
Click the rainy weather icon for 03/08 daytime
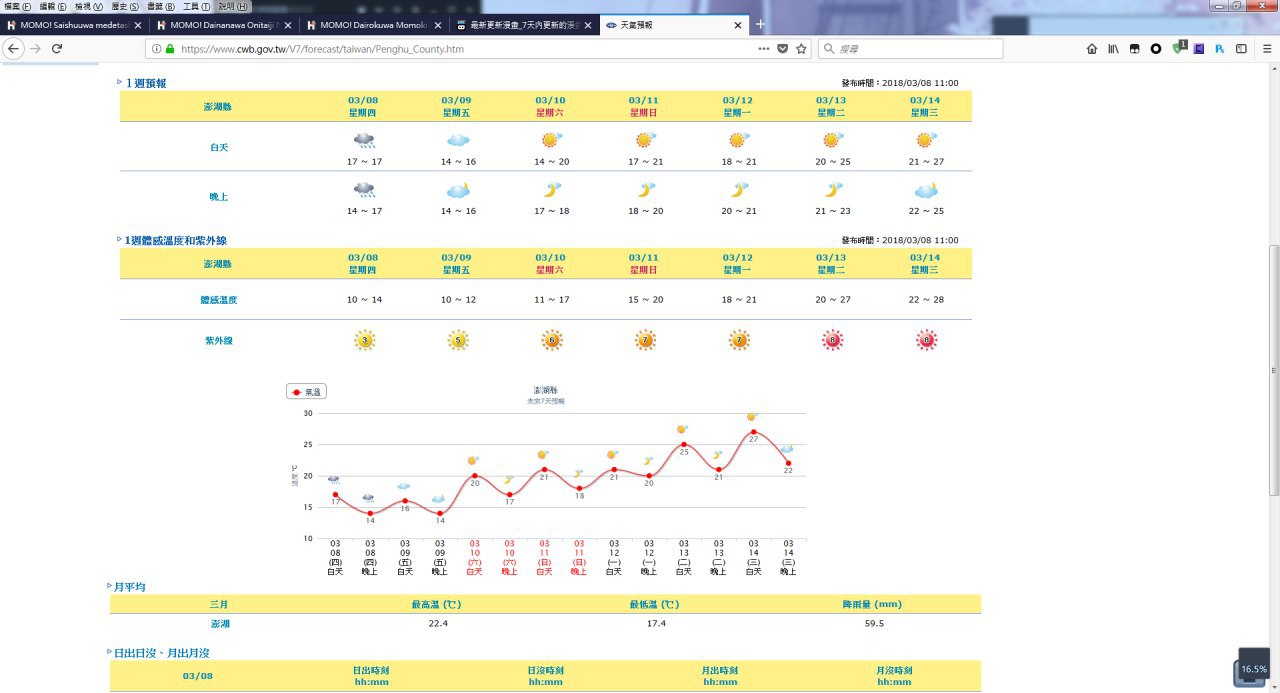(x=363, y=140)
